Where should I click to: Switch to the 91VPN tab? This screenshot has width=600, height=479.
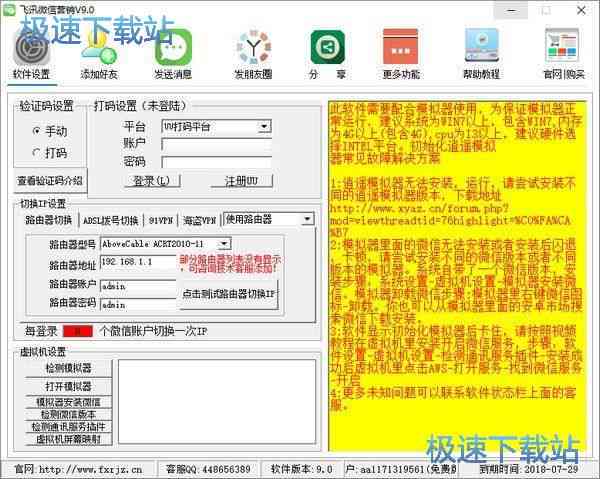tap(161, 220)
